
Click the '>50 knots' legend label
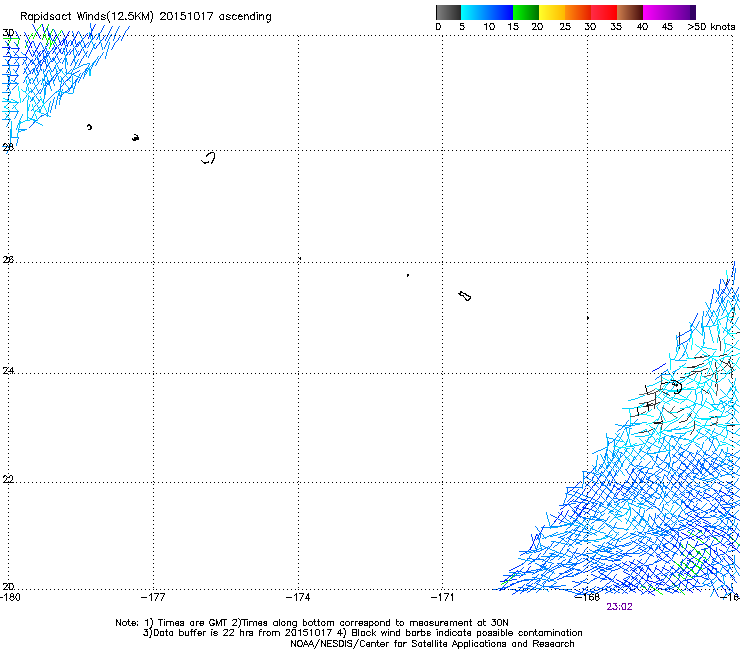[711, 27]
